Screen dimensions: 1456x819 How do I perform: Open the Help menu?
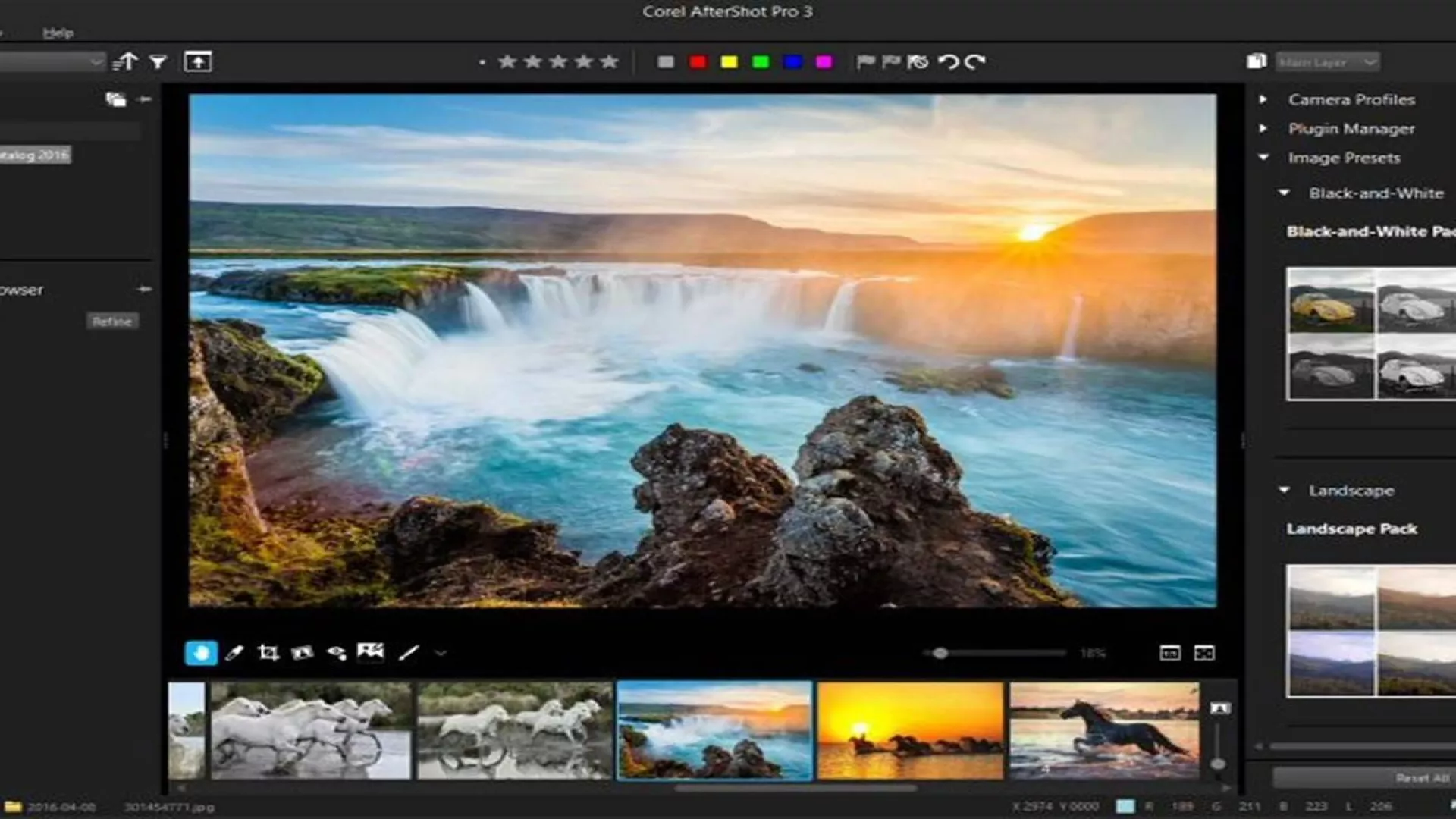tap(58, 33)
